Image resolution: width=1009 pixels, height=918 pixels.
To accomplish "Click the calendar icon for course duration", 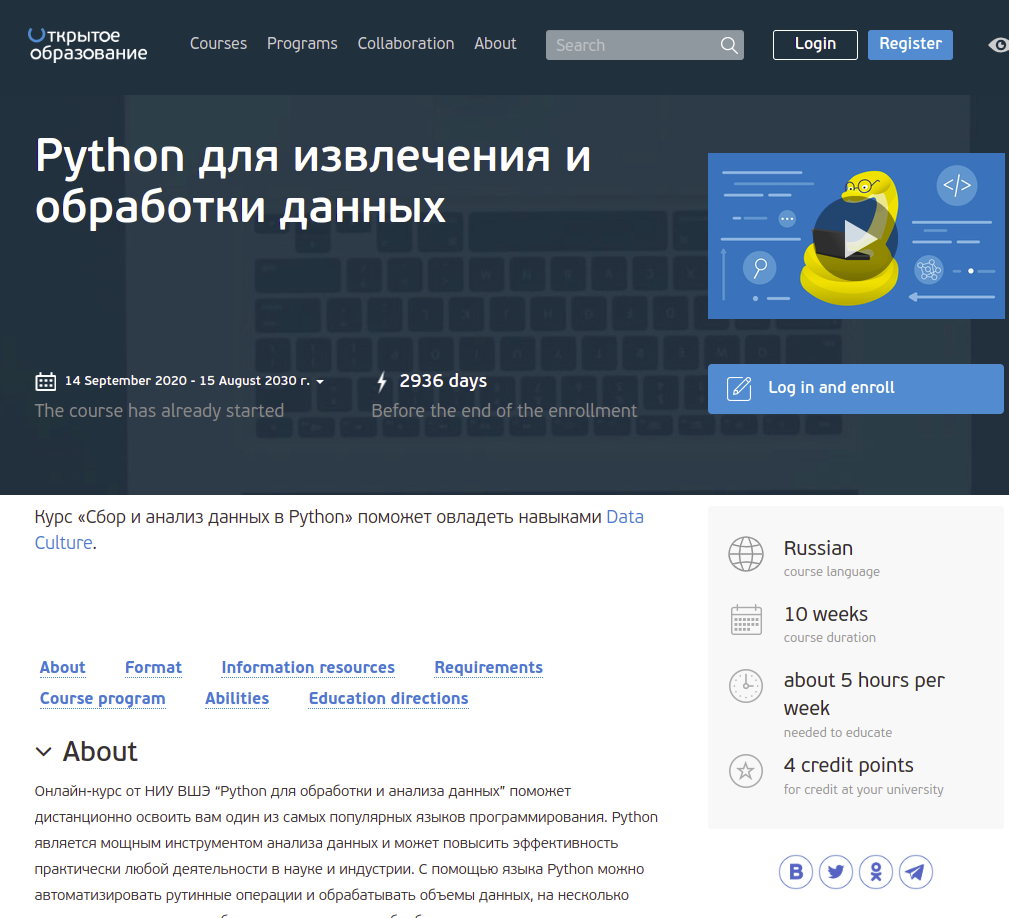I will tap(746, 620).
